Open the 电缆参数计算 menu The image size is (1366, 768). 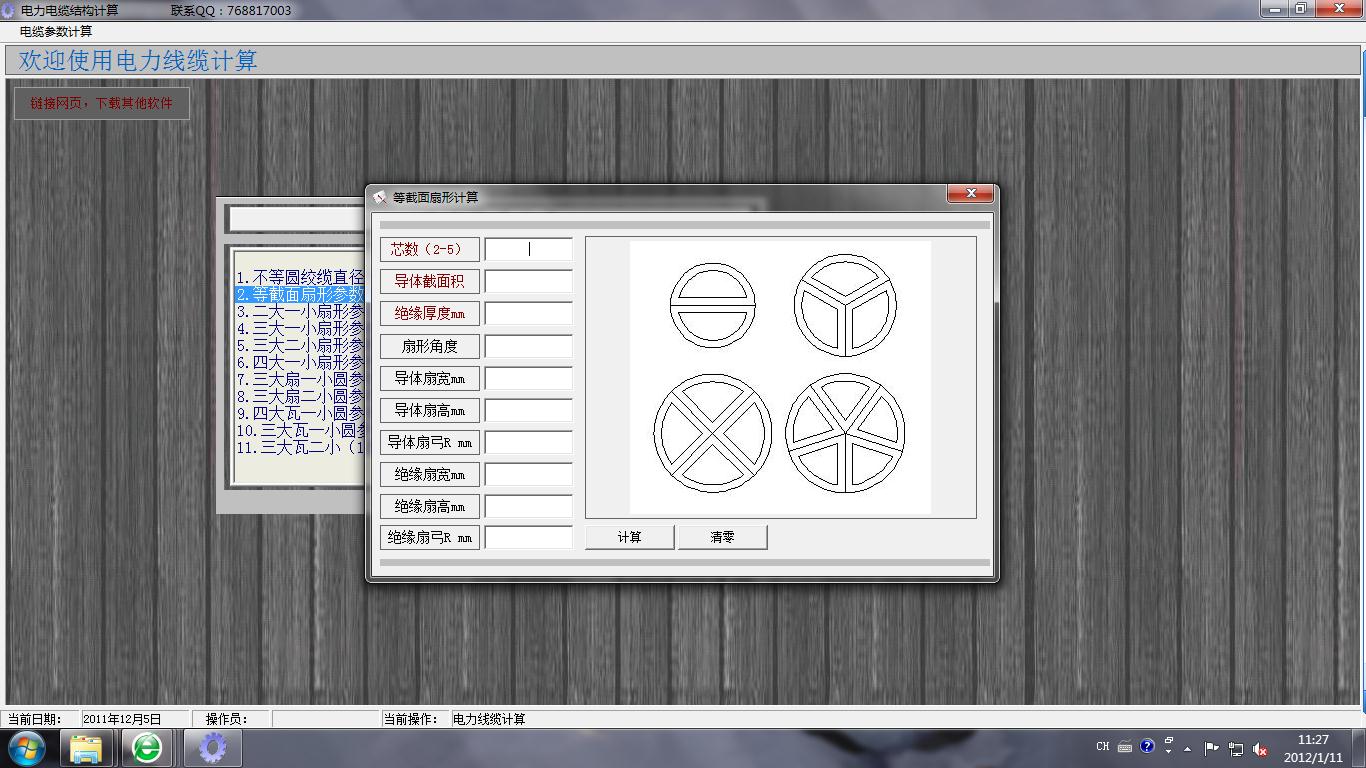click(56, 32)
